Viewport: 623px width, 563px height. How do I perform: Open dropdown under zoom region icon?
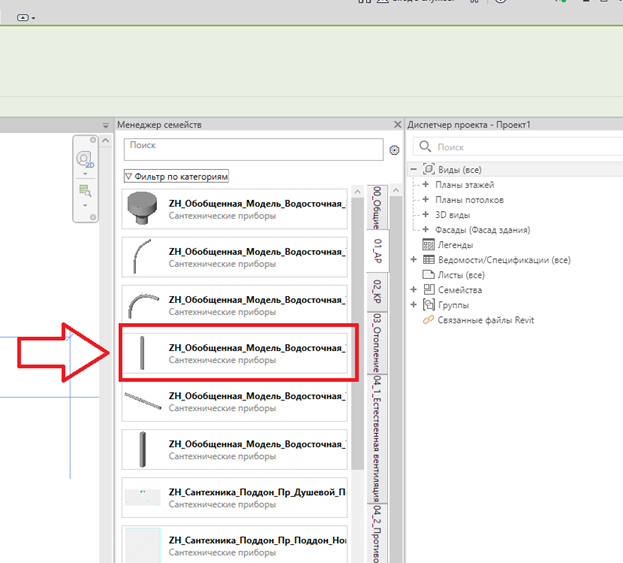(x=85, y=205)
